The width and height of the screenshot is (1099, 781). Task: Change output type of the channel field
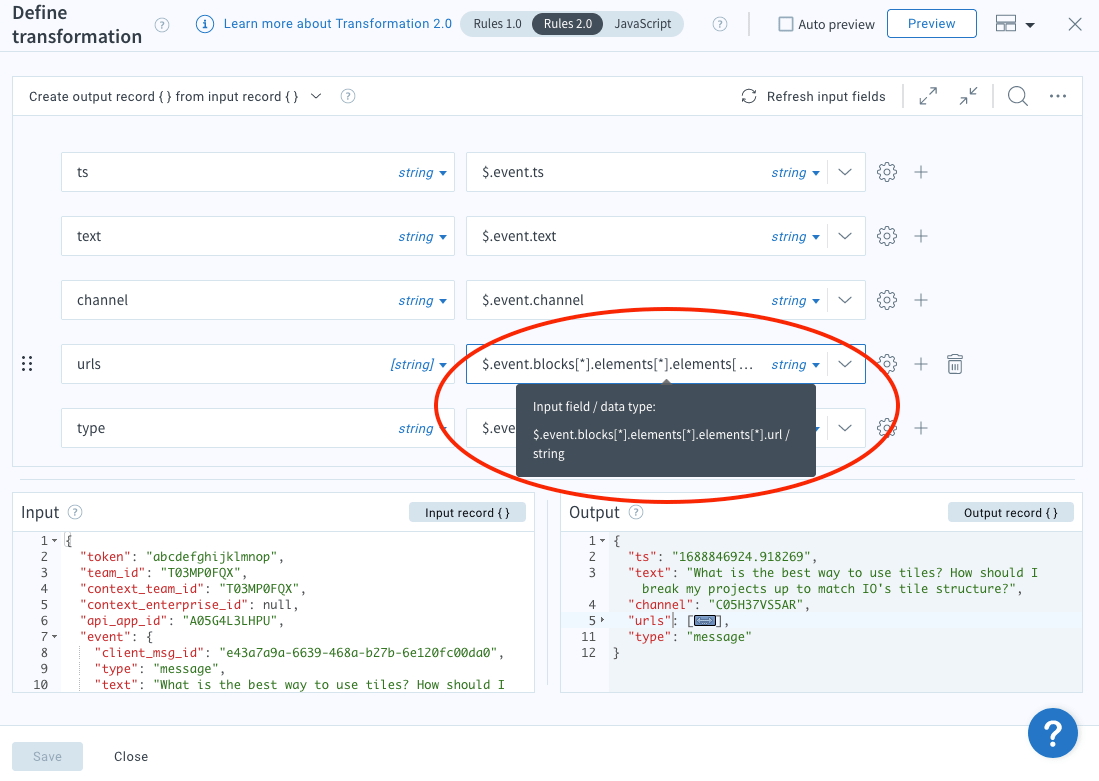pos(422,300)
